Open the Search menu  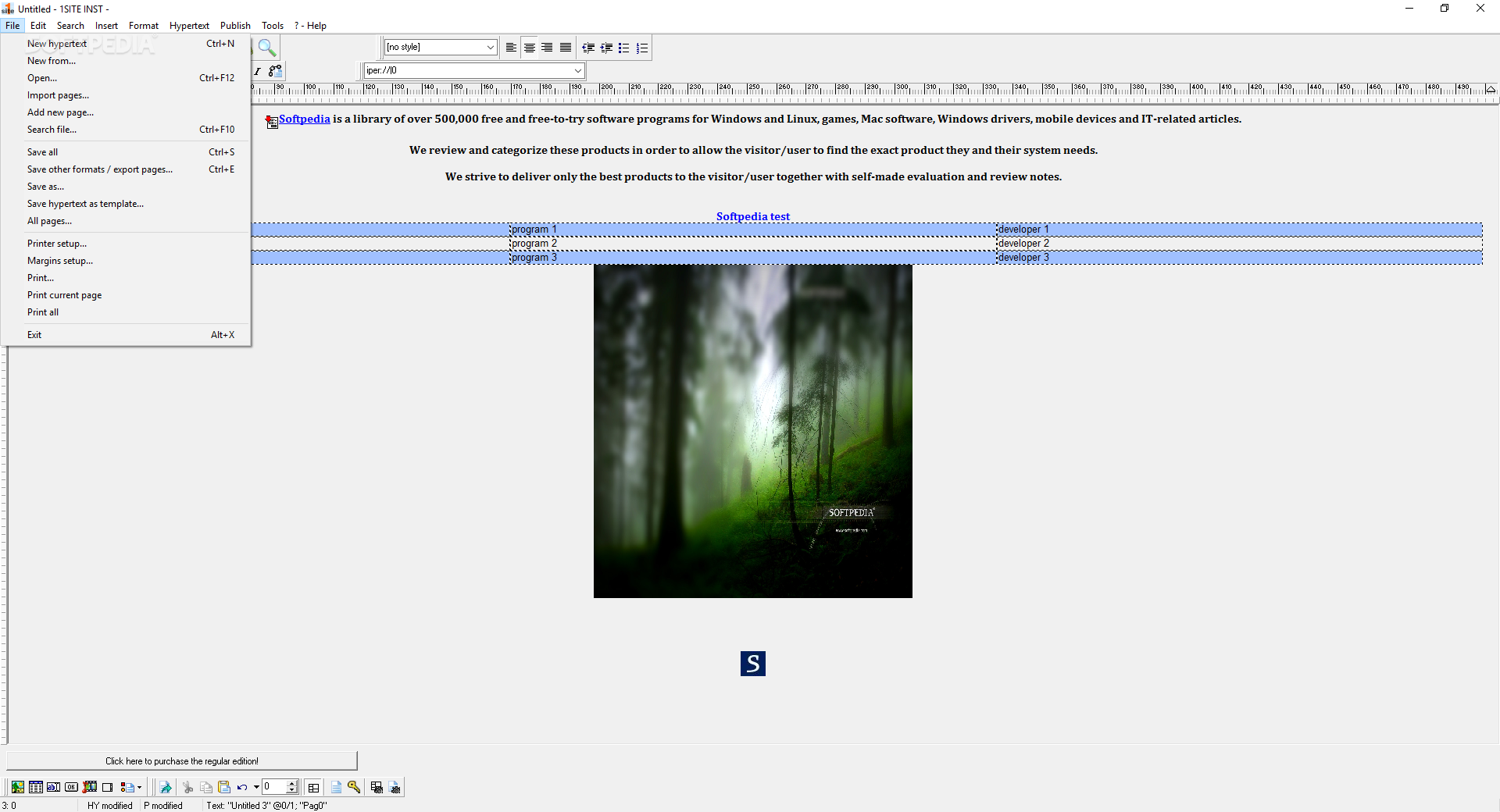pyautogui.click(x=70, y=26)
